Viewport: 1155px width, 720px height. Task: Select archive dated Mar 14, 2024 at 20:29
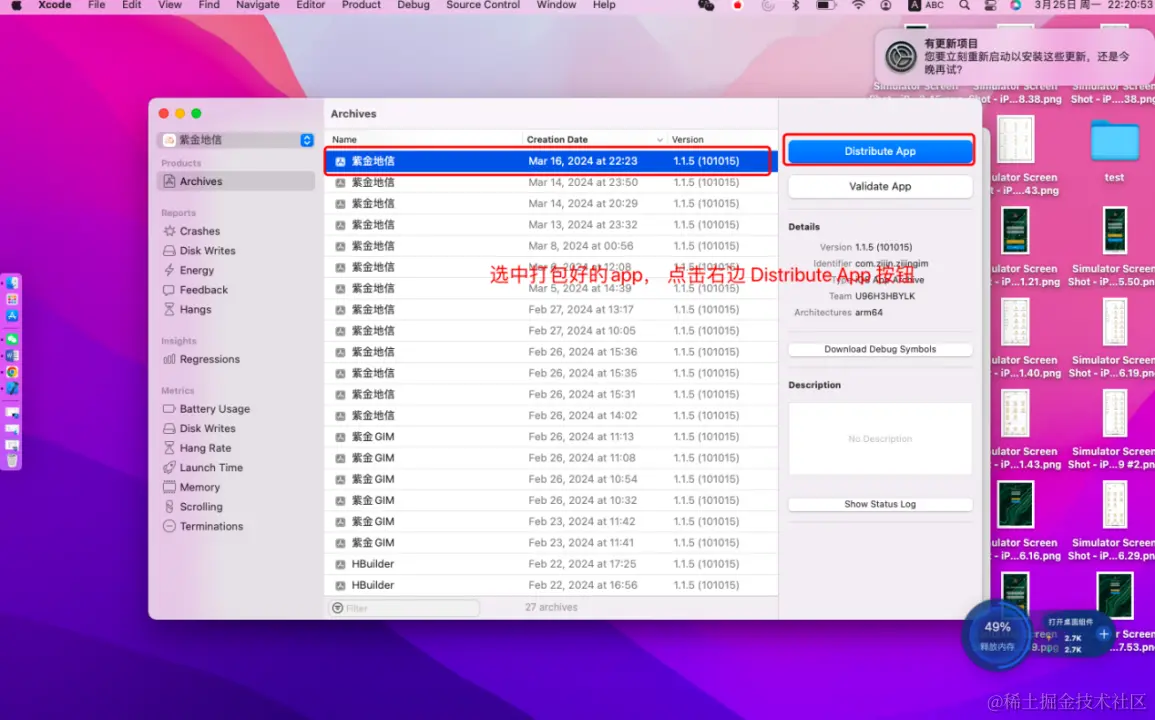[551, 203]
